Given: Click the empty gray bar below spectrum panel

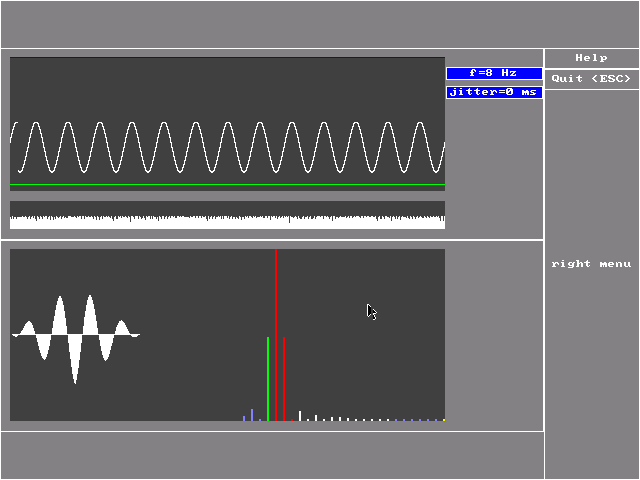Looking at the screenshot, I should (272, 455).
